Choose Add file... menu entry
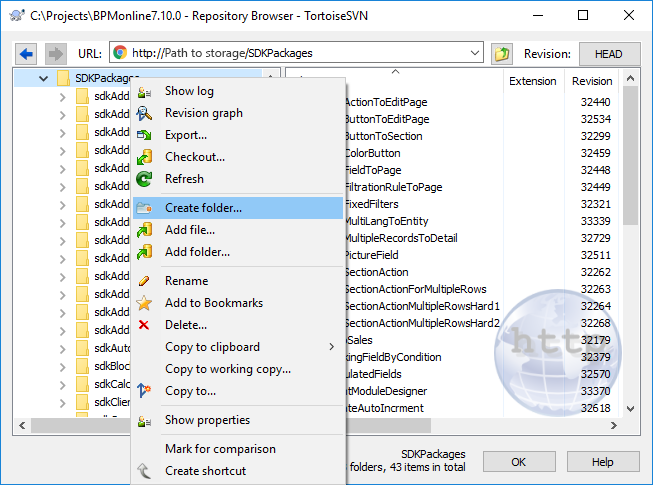This screenshot has width=653, height=485. tap(190, 230)
